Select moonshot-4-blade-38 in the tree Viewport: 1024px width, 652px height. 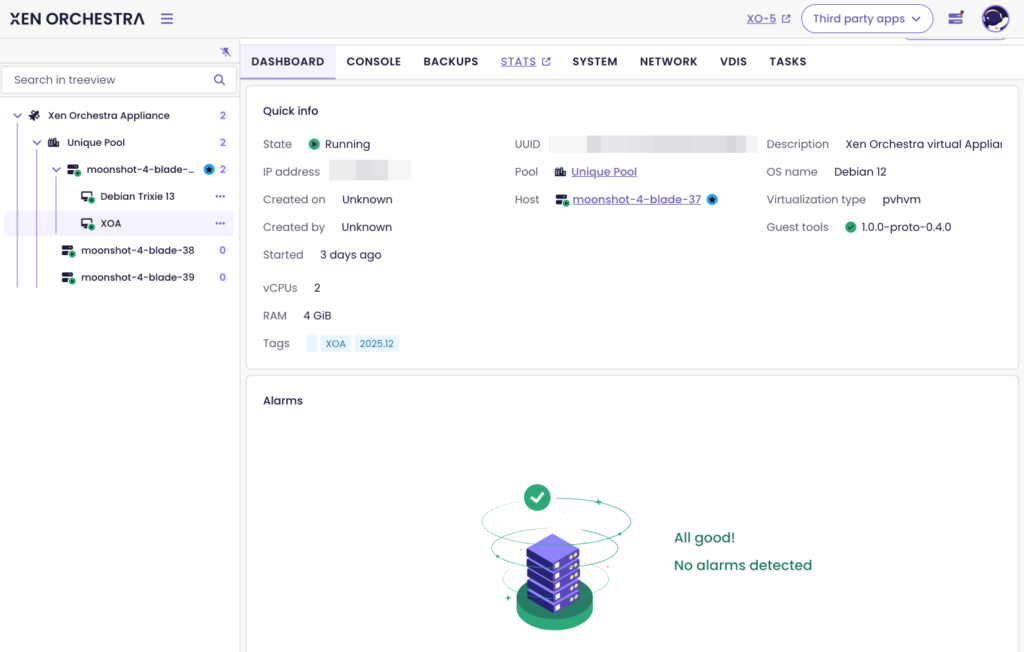(137, 250)
